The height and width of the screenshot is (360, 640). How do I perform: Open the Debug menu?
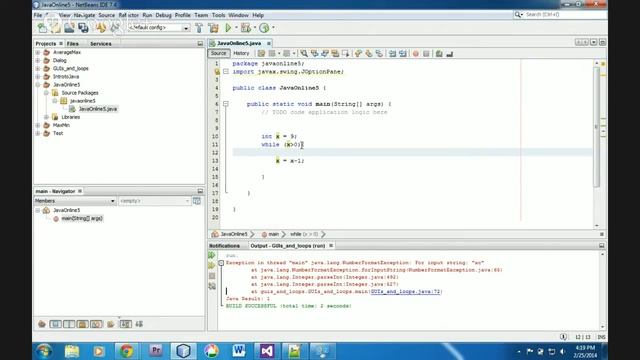(163, 15)
